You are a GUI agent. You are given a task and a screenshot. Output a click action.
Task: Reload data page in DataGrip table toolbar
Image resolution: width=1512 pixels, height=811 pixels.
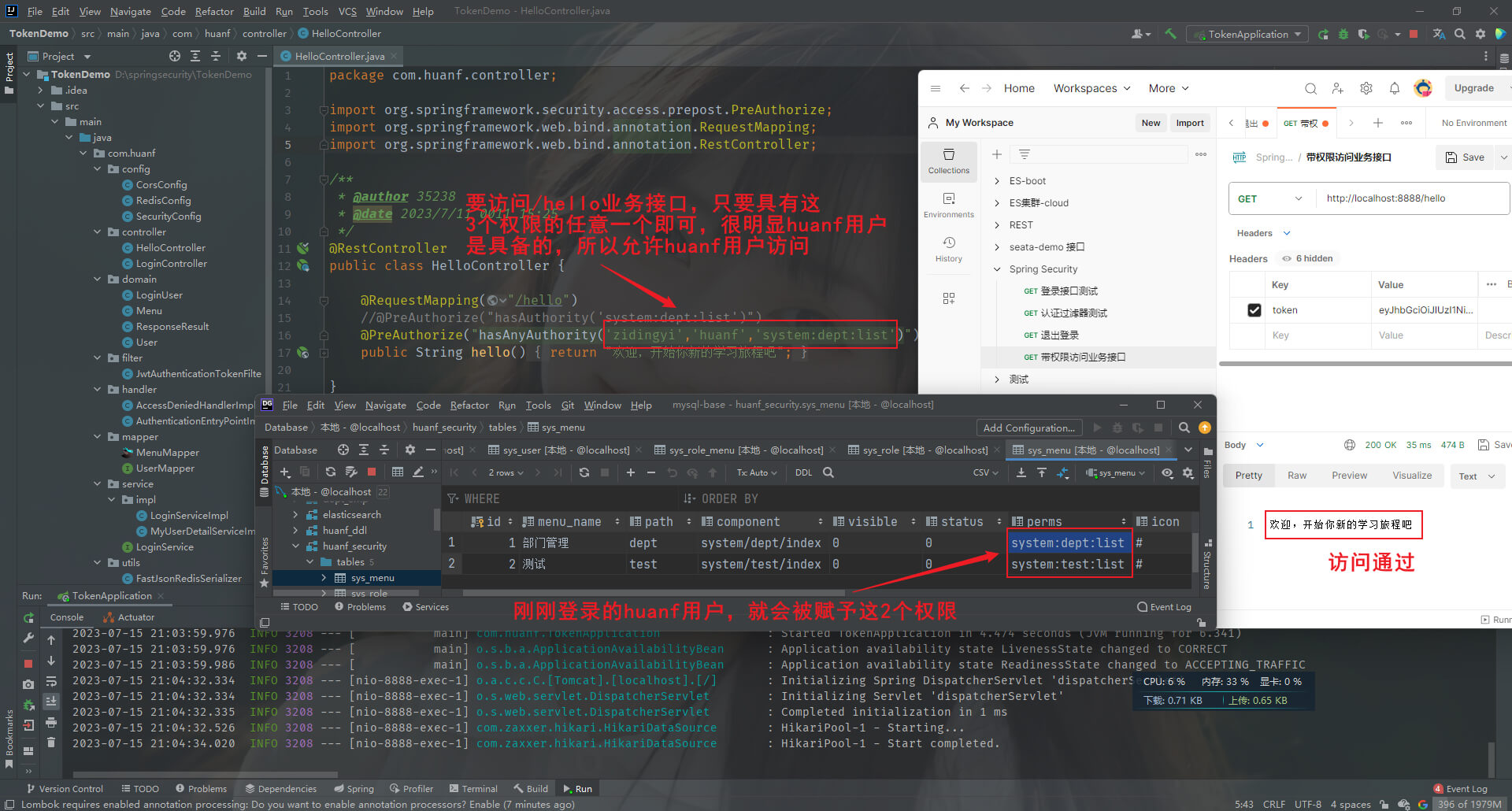pos(584,472)
